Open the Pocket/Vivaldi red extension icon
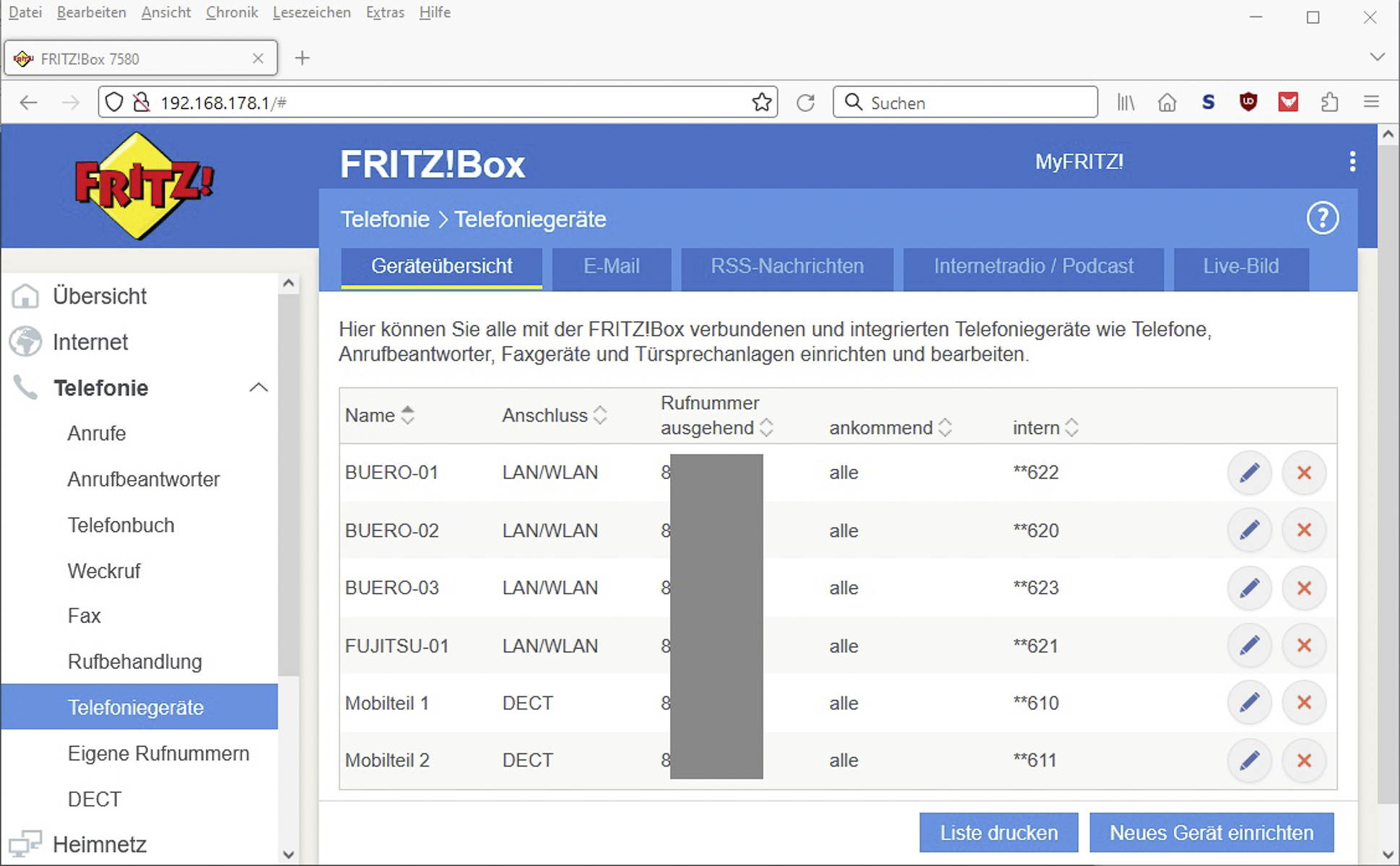The image size is (1400, 866). coord(1288,102)
